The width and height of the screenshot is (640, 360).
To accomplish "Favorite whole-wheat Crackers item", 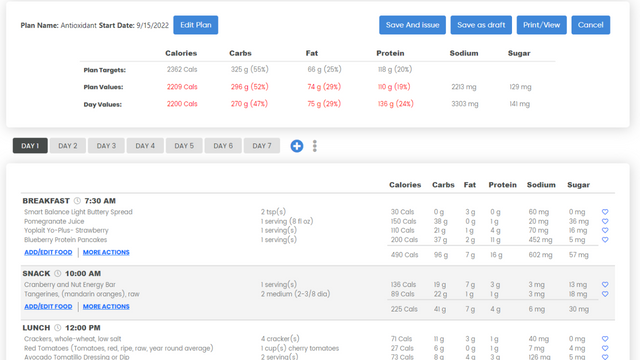I will pyautogui.click(x=605, y=339).
